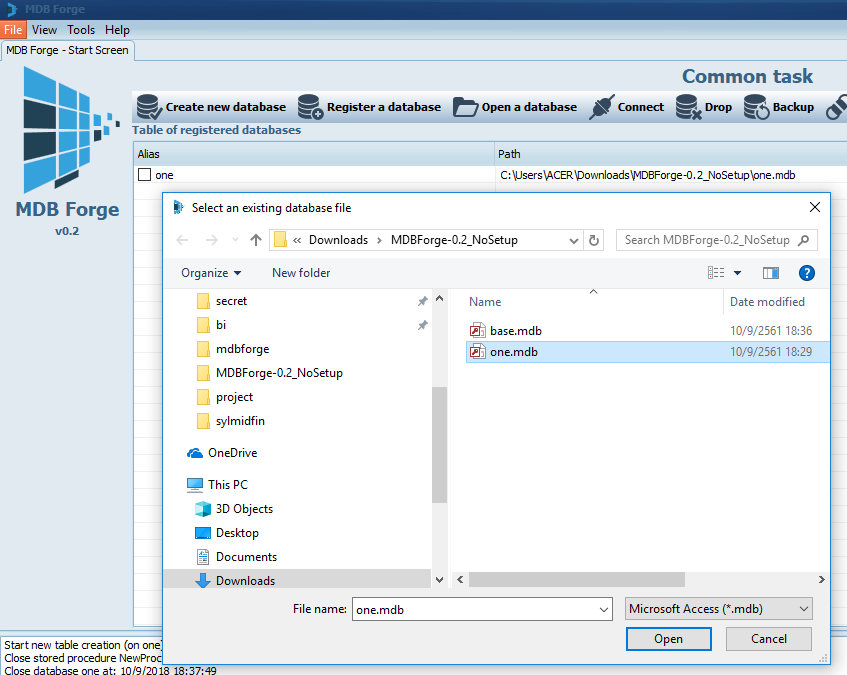This screenshot has width=847, height=675.
Task: Refresh the folder listing in dialog
Action: point(595,240)
